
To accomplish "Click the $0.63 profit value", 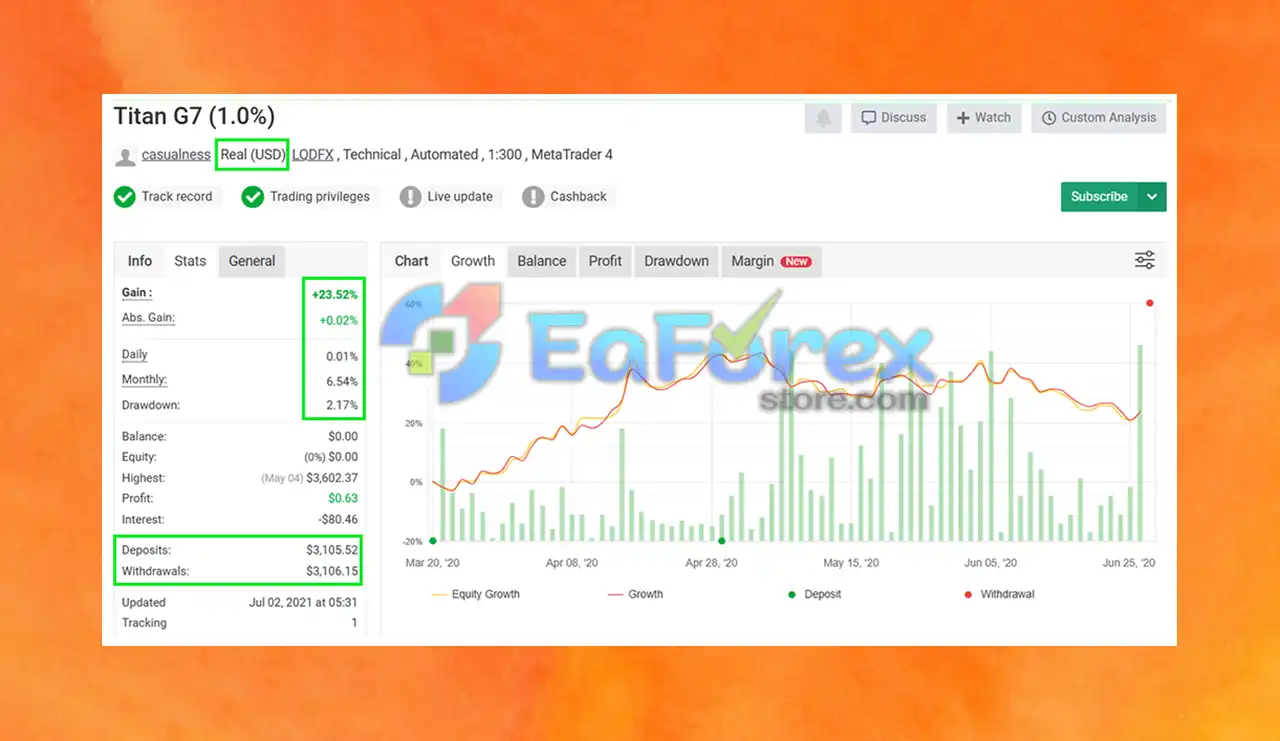I will tap(342, 498).
